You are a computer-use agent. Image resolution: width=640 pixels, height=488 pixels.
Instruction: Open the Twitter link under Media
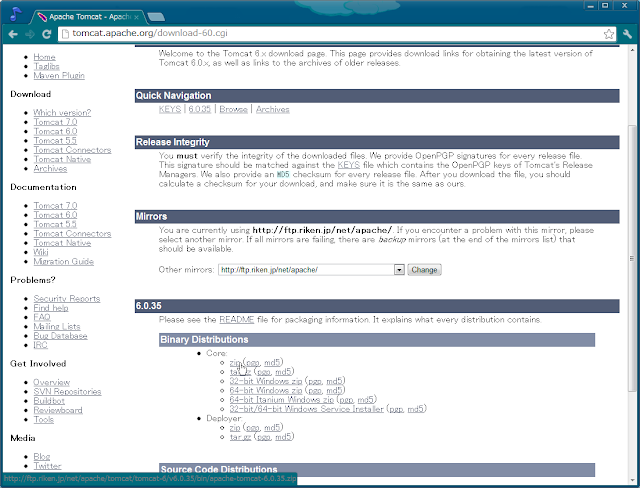point(47,466)
